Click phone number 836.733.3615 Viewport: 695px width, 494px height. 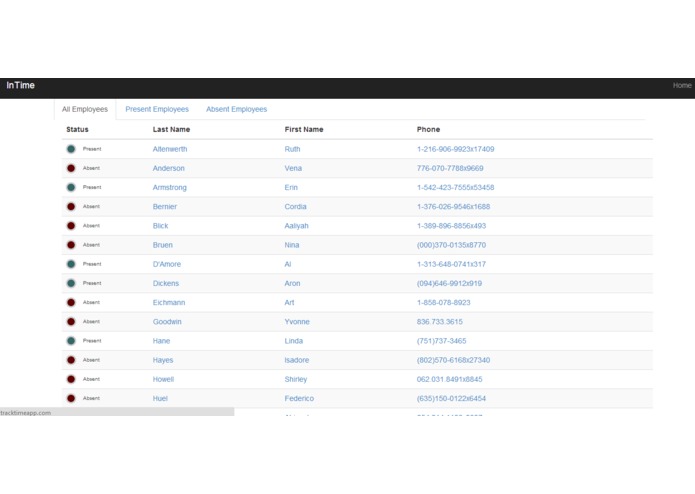440,322
